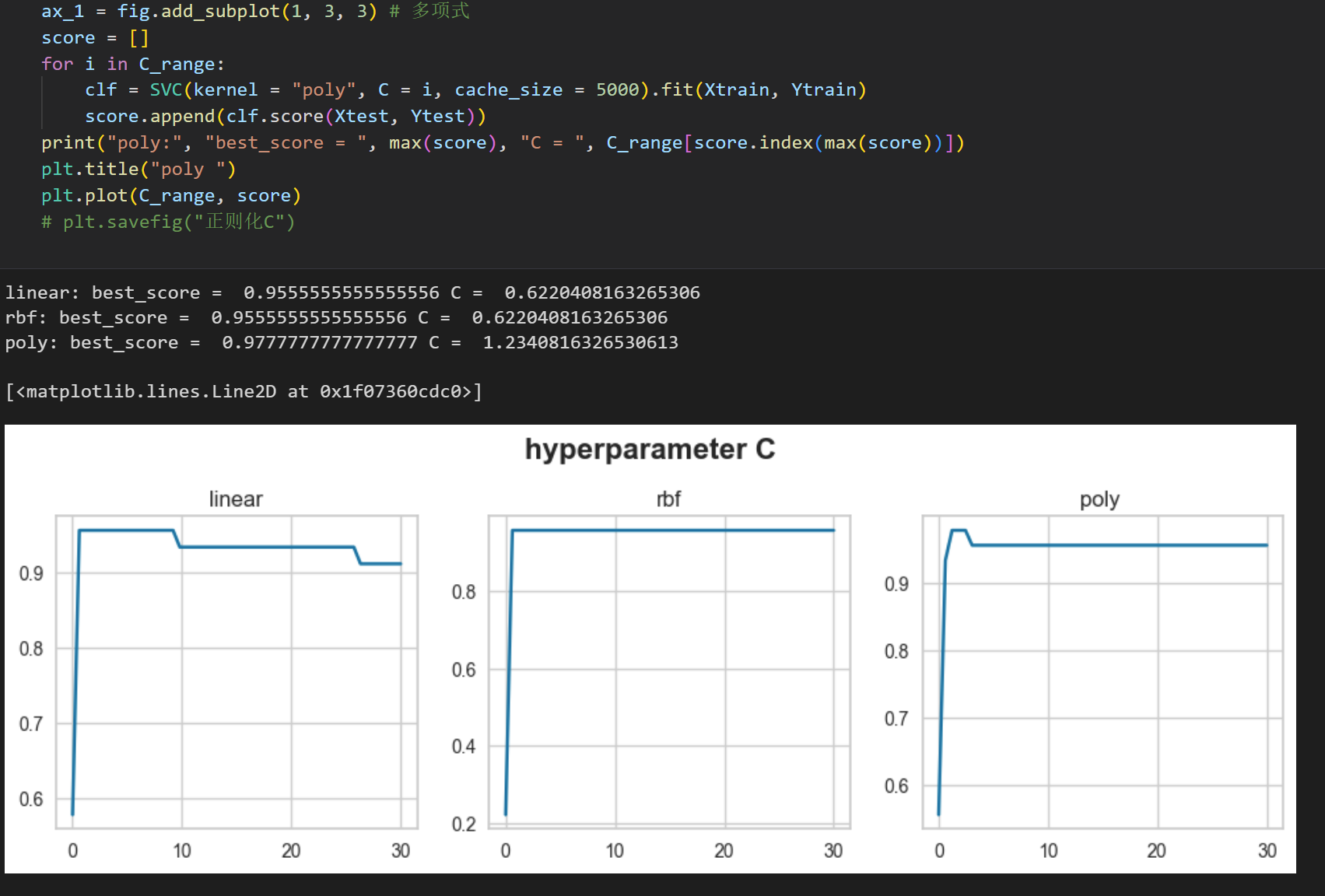The image size is (1325, 896).
Task: Click the 'ax_1 = fig.add_subplot(1, 3, 3)' code line
Action: (255, 11)
